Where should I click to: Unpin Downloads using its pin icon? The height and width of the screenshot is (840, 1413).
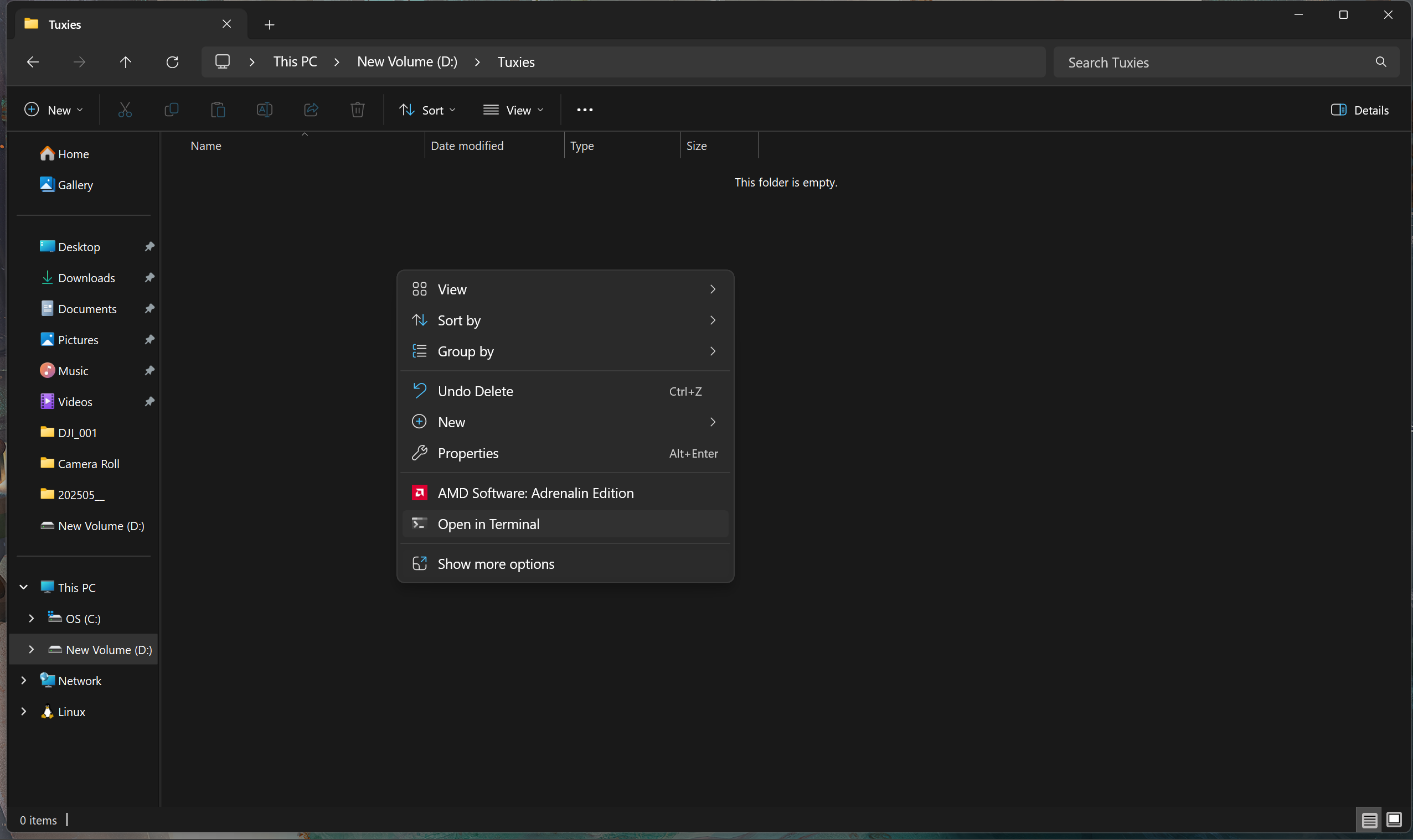(149, 278)
